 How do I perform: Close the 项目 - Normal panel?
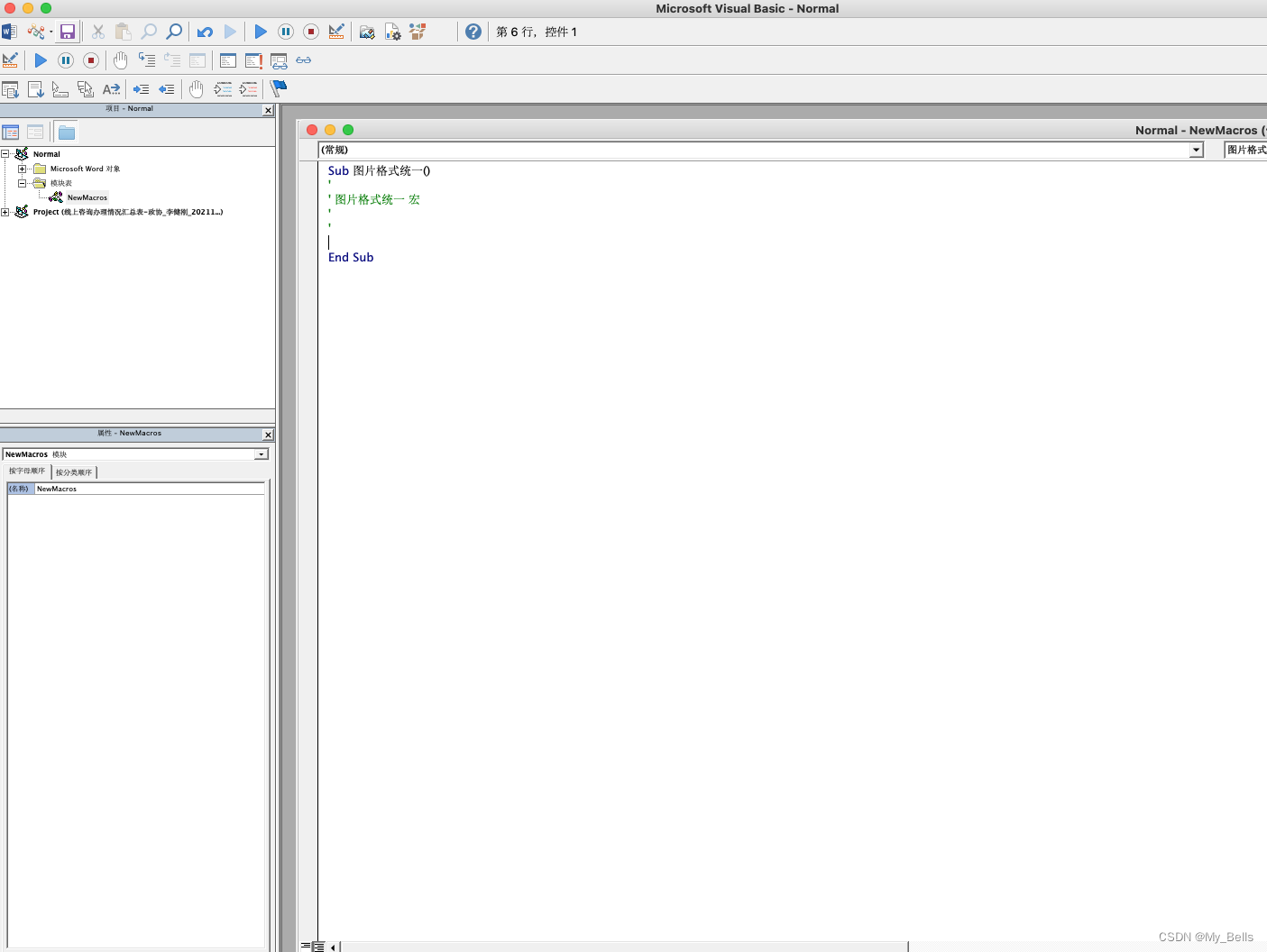point(268,110)
